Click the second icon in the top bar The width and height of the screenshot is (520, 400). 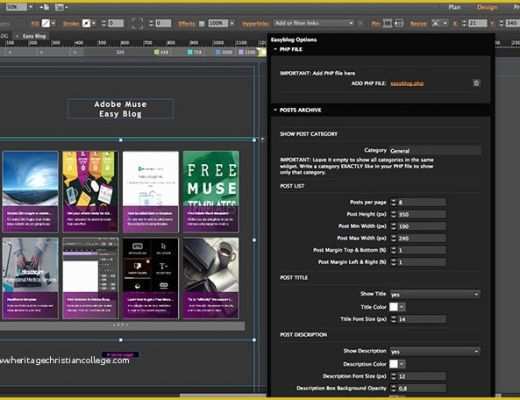coord(45,7)
